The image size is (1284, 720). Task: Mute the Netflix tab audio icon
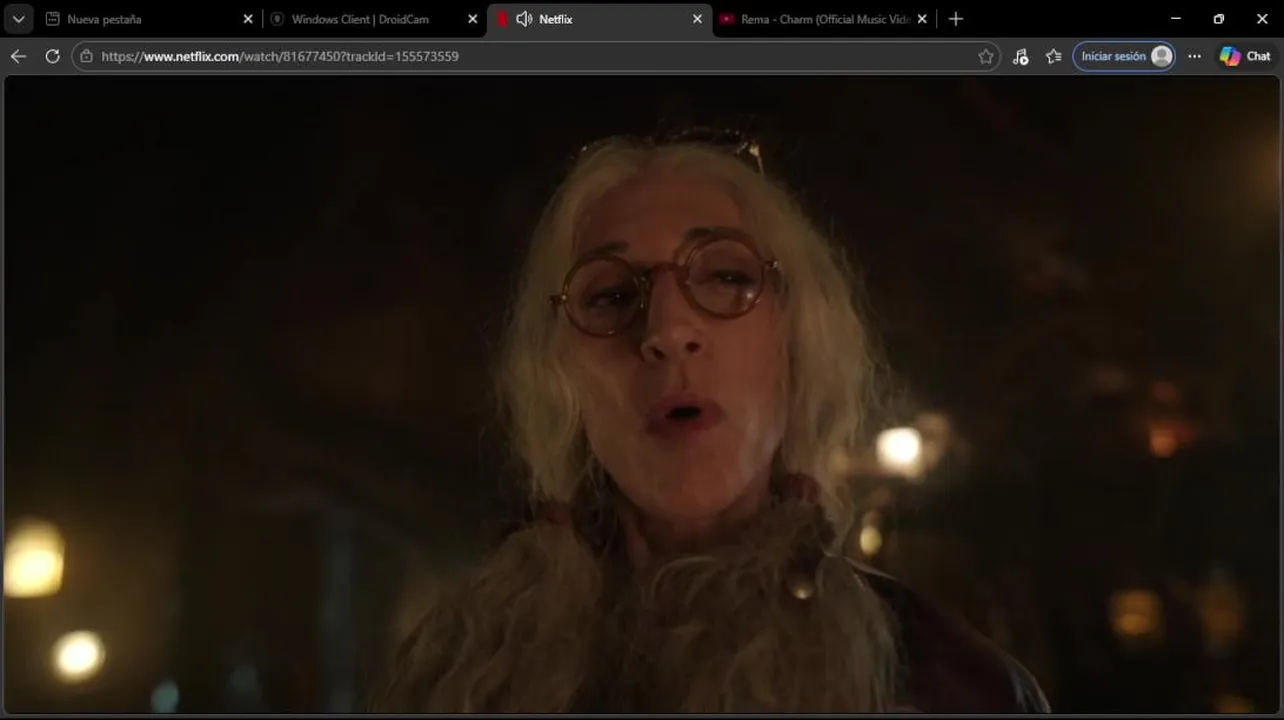pos(524,19)
